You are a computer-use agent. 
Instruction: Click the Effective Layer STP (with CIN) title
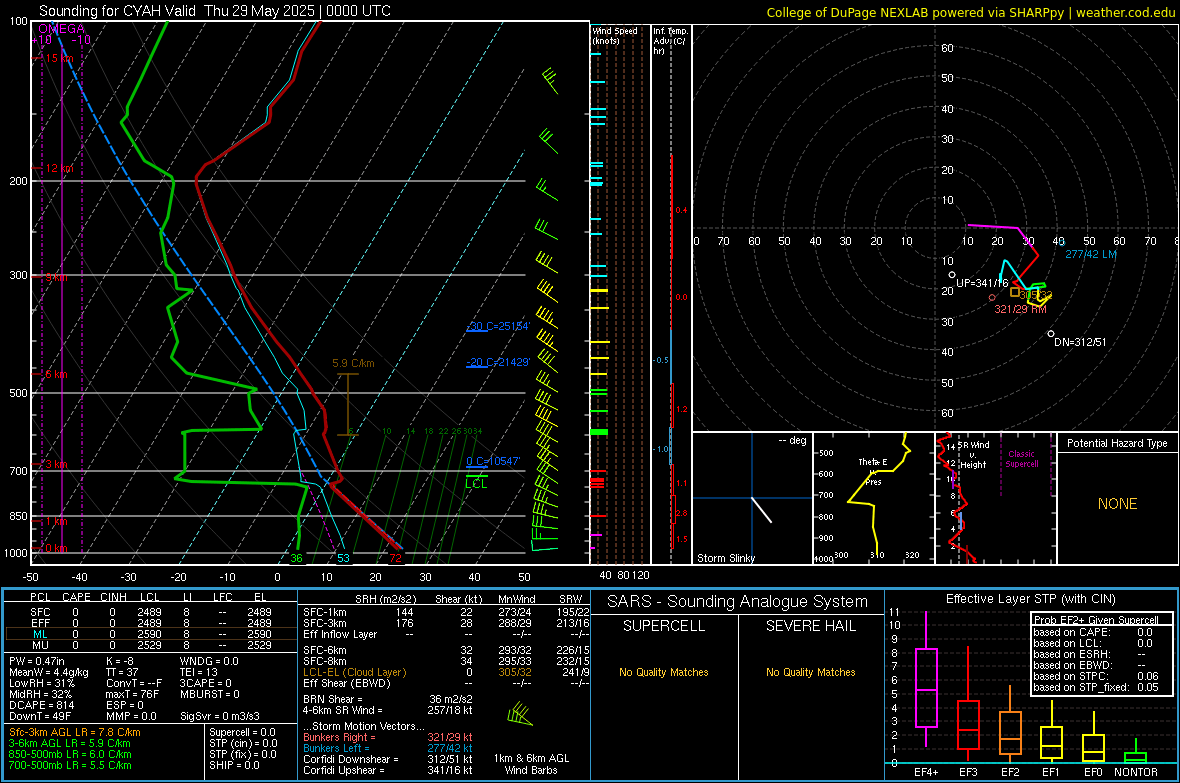1030,599
